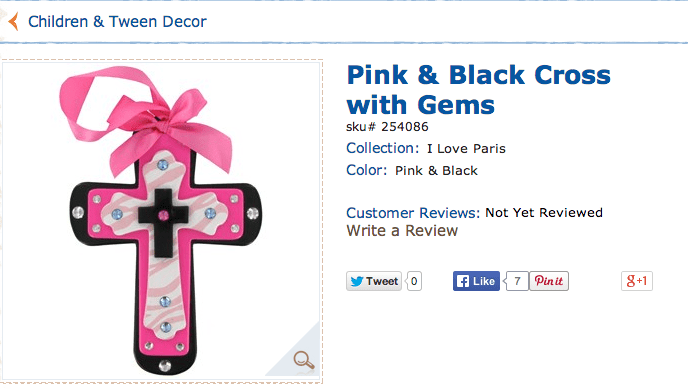Click the Tweet button label
The width and height of the screenshot is (688, 389).
coord(382,281)
